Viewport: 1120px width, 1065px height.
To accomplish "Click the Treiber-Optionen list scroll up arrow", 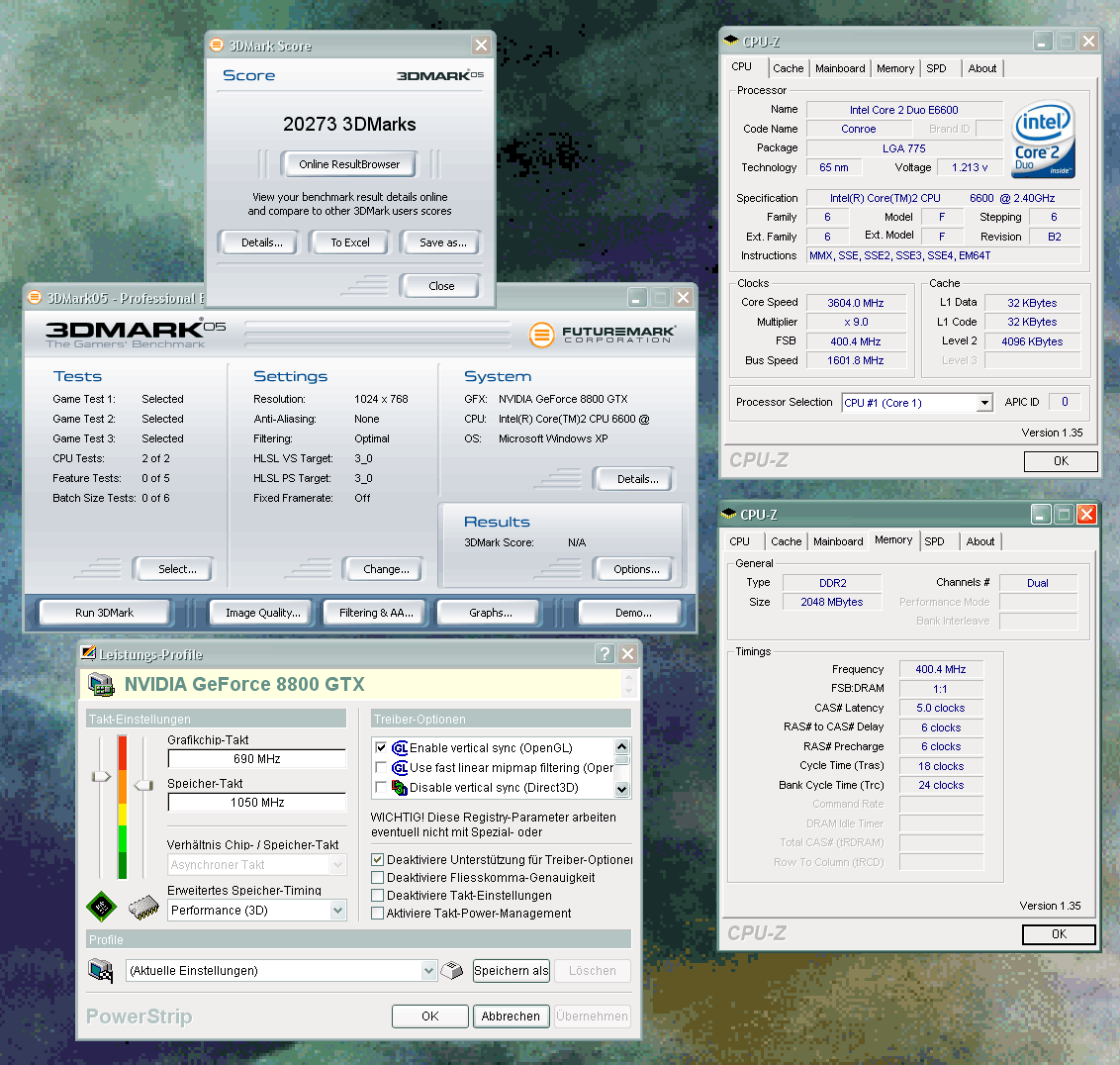I will tap(622, 746).
